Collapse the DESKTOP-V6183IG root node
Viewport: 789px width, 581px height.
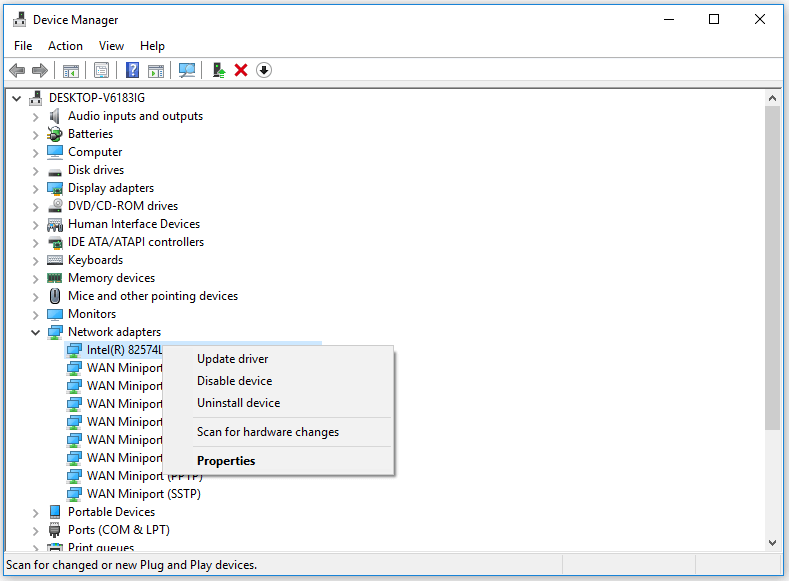tap(17, 98)
